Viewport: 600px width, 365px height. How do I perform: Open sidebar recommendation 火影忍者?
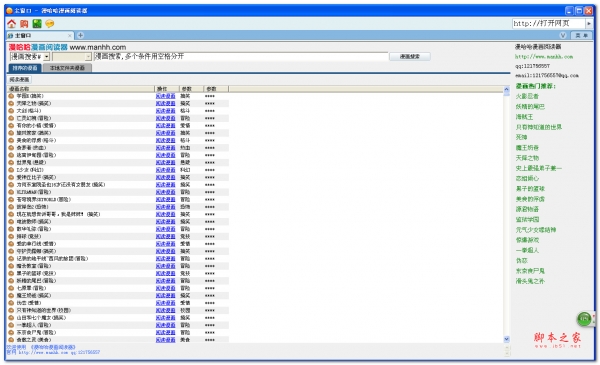(x=527, y=96)
